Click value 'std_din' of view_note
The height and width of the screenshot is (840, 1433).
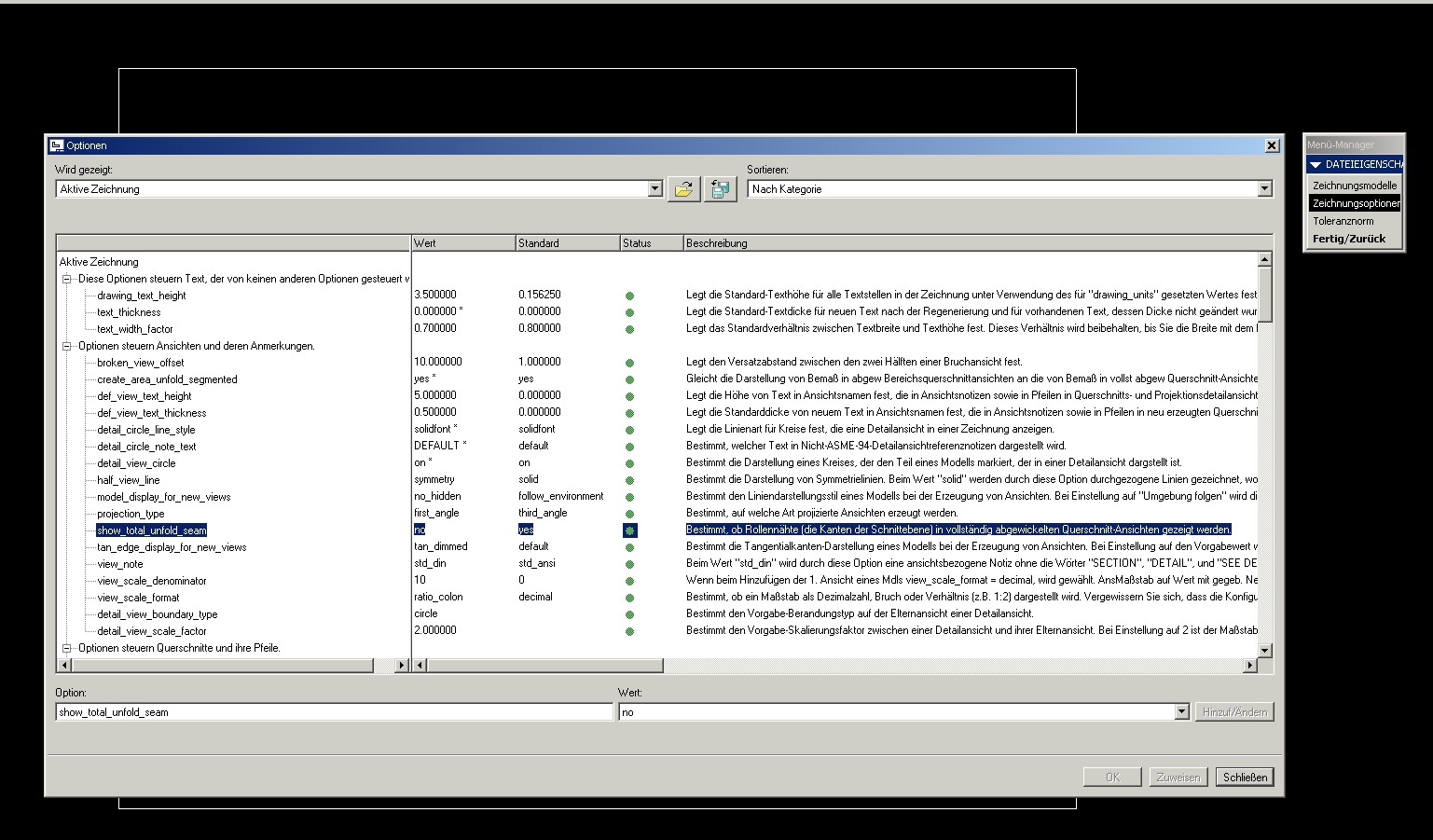click(430, 563)
